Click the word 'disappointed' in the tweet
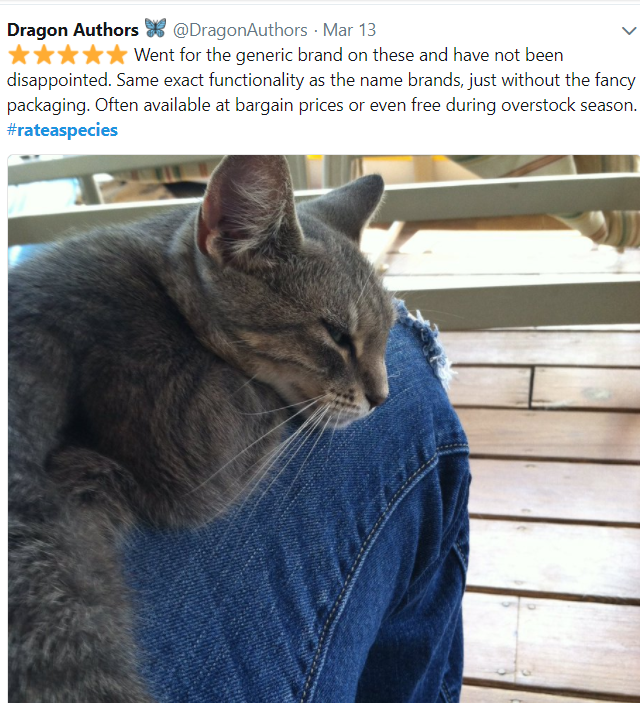The image size is (640, 703). (x=58, y=81)
